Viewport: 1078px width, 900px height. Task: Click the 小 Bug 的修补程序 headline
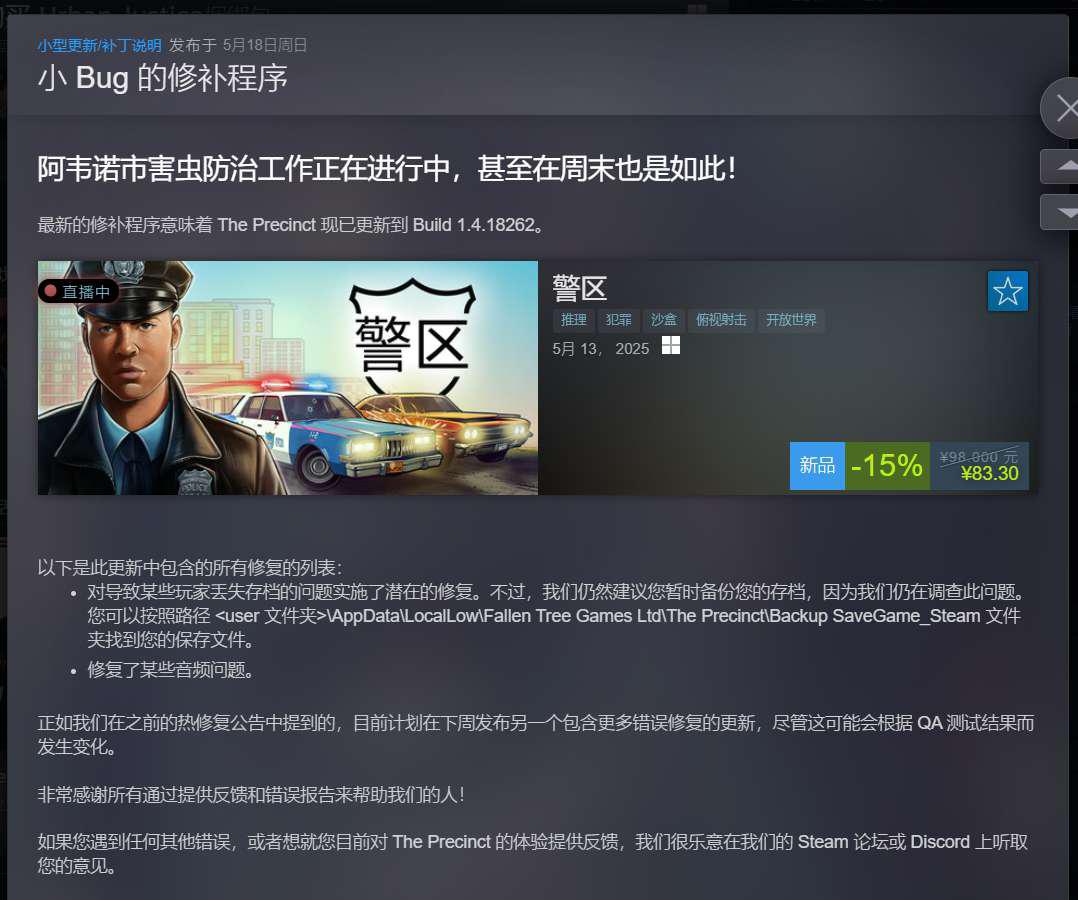pos(163,78)
